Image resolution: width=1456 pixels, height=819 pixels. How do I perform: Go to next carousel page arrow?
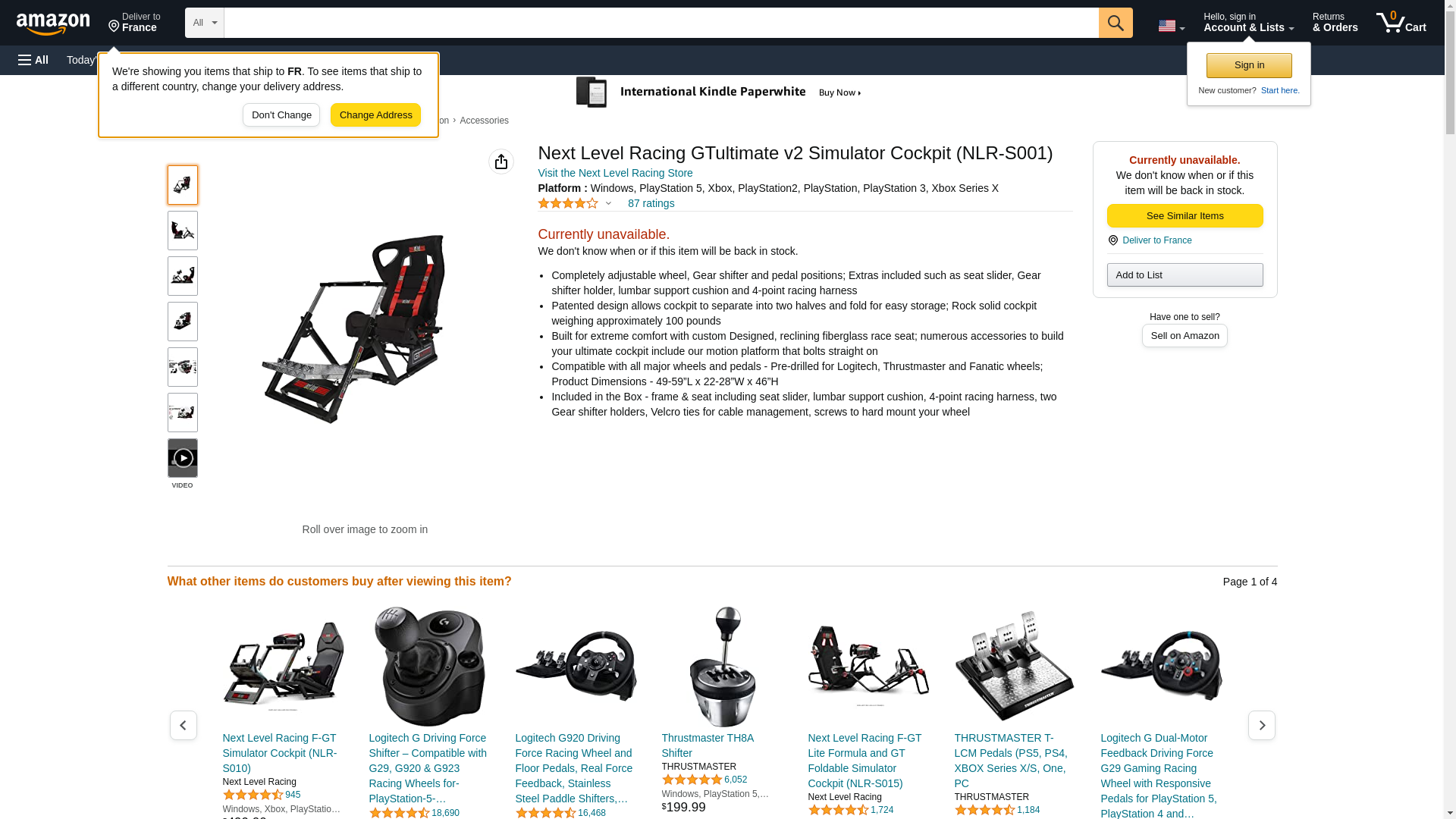[1262, 726]
